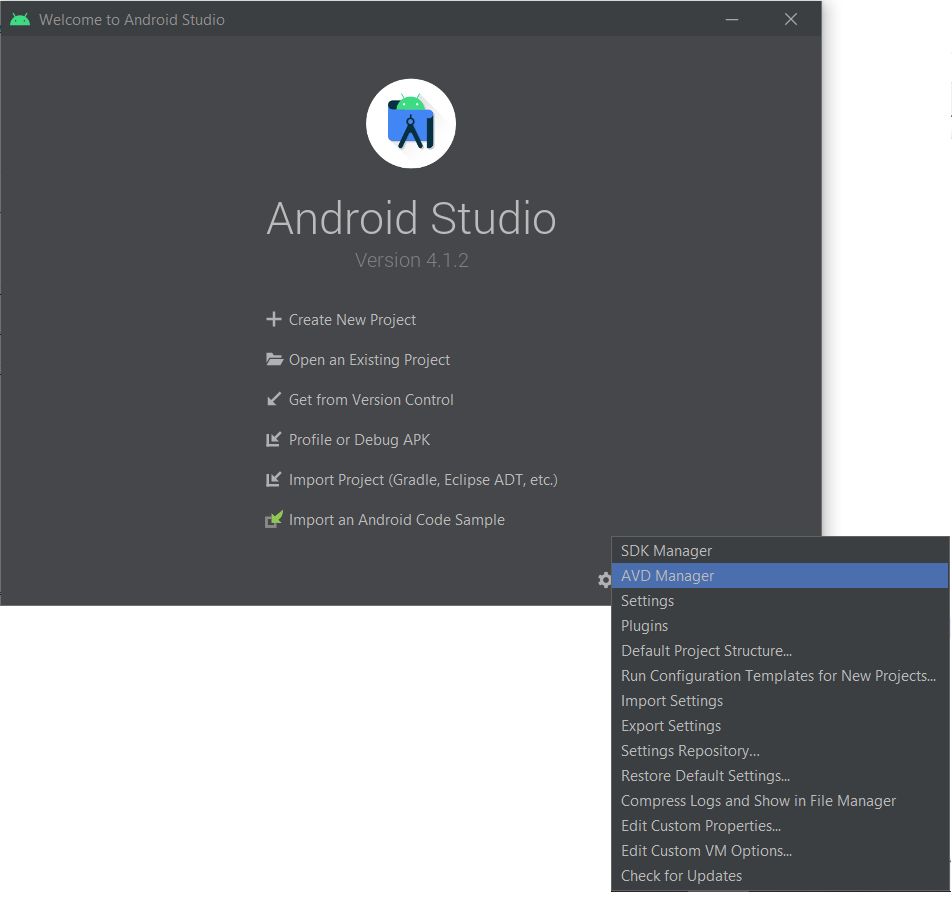The image size is (952, 904).
Task: Click the Android Studio logo image
Action: point(411,124)
